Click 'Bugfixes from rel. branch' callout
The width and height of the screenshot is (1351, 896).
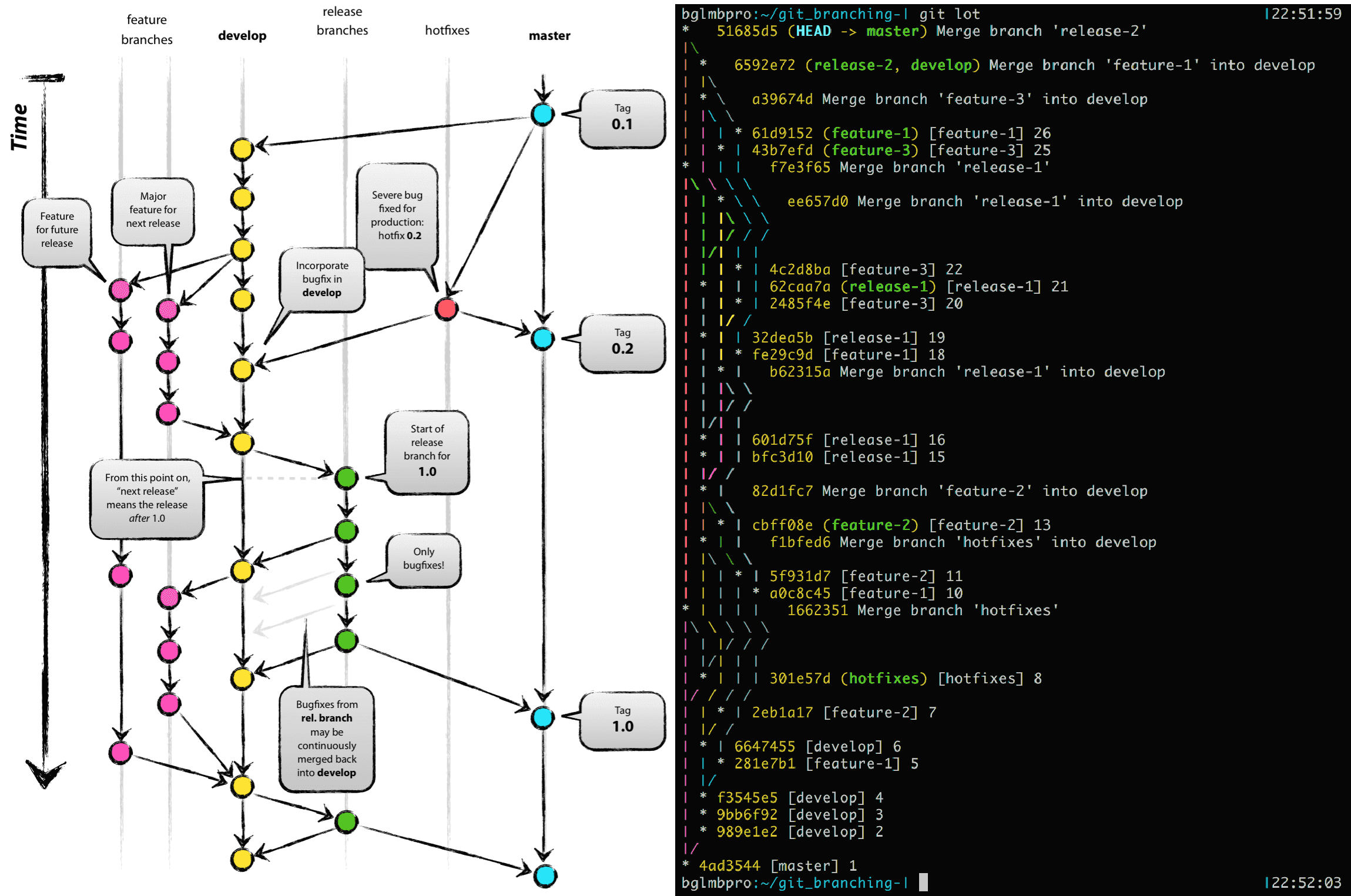[x=327, y=739]
